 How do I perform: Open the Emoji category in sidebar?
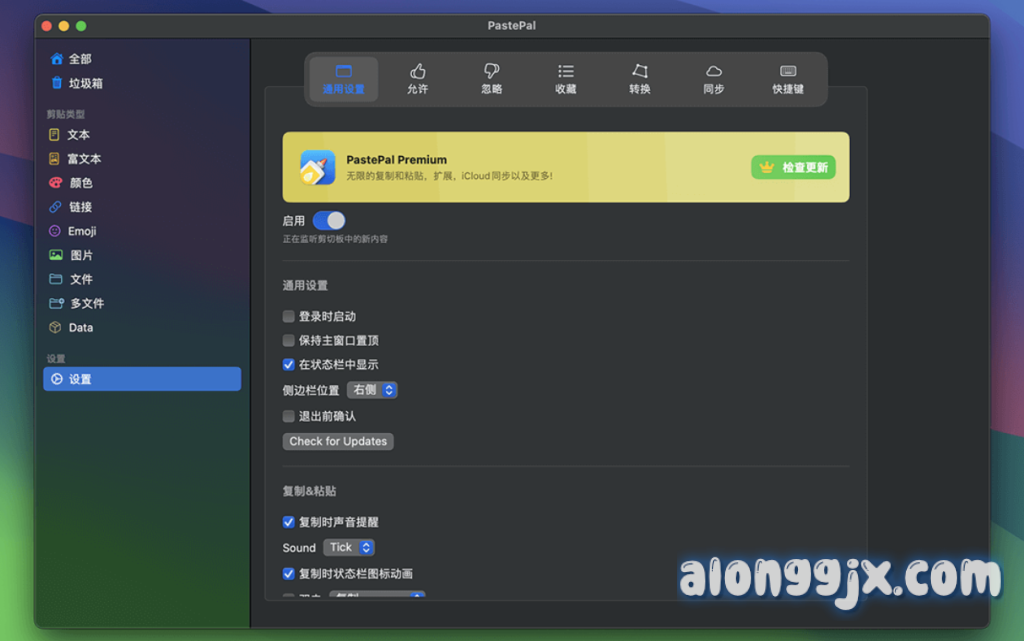pos(82,231)
